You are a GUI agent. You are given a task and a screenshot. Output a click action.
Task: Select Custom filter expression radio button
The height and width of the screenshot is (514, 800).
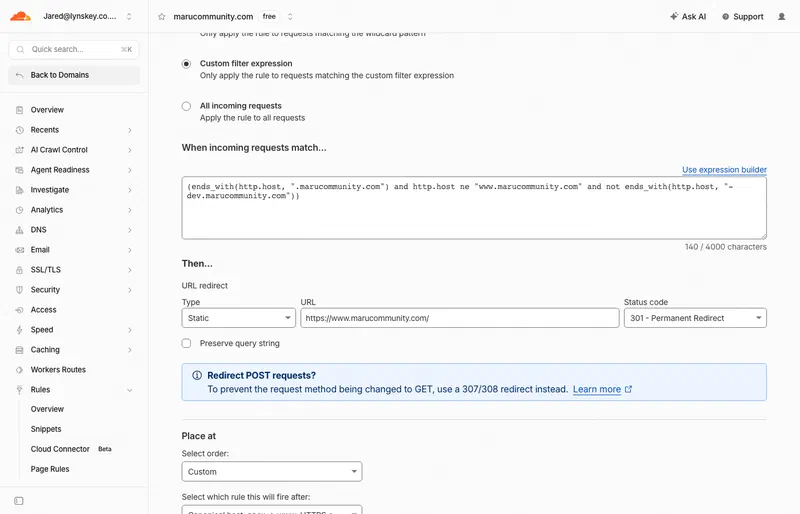pyautogui.click(x=186, y=64)
